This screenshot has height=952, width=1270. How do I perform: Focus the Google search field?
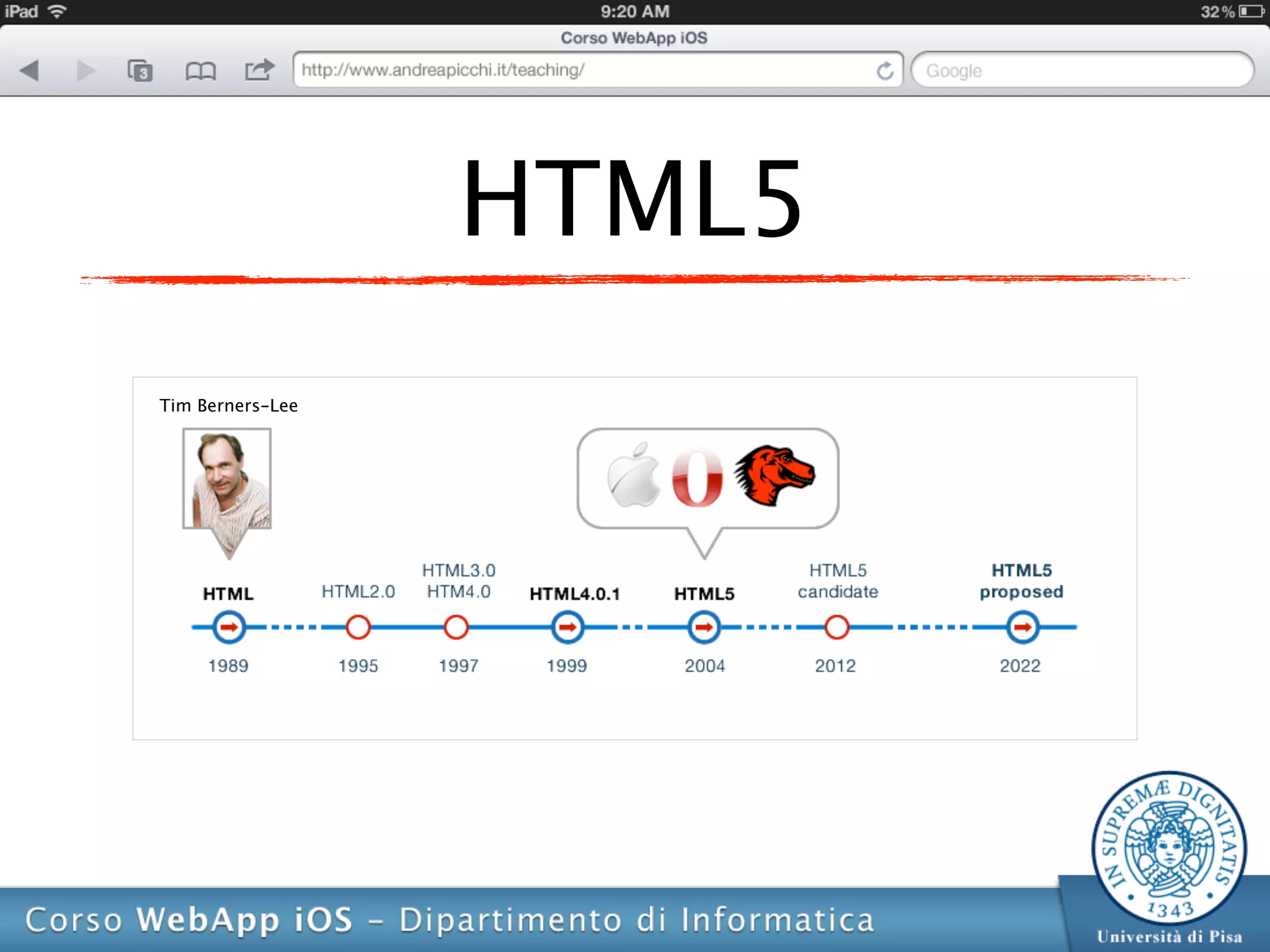point(1082,71)
